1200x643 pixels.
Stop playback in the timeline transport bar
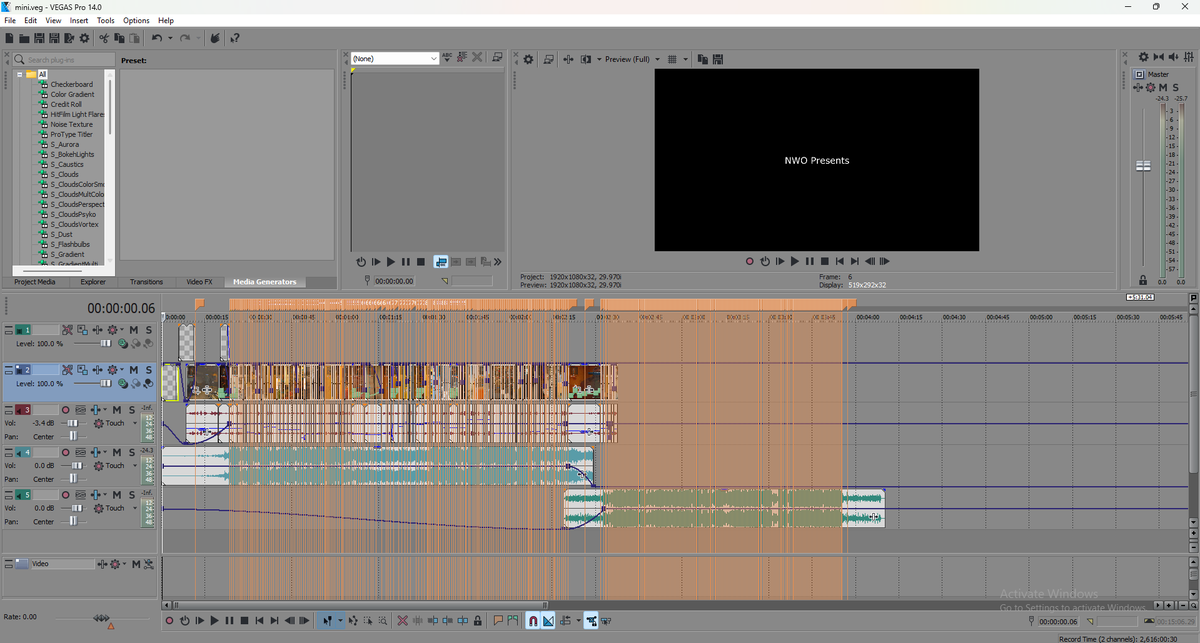[x=244, y=621]
